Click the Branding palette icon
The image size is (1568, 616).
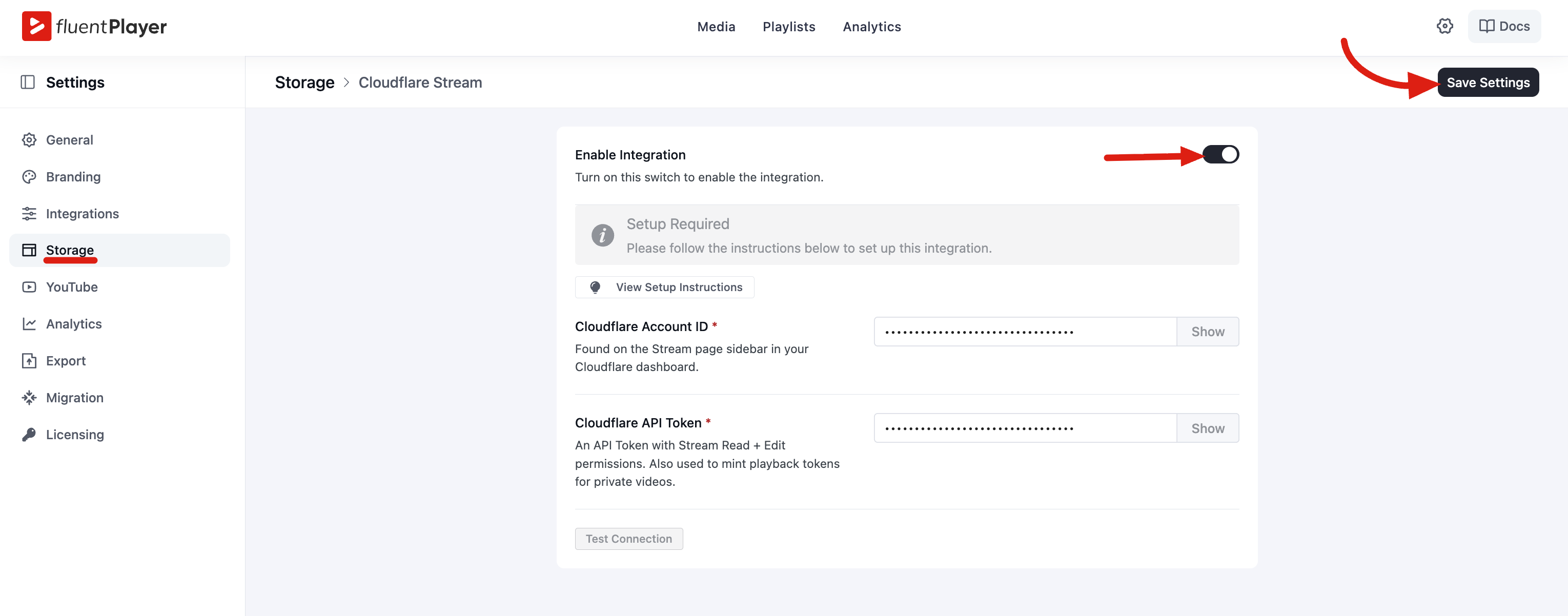(29, 176)
